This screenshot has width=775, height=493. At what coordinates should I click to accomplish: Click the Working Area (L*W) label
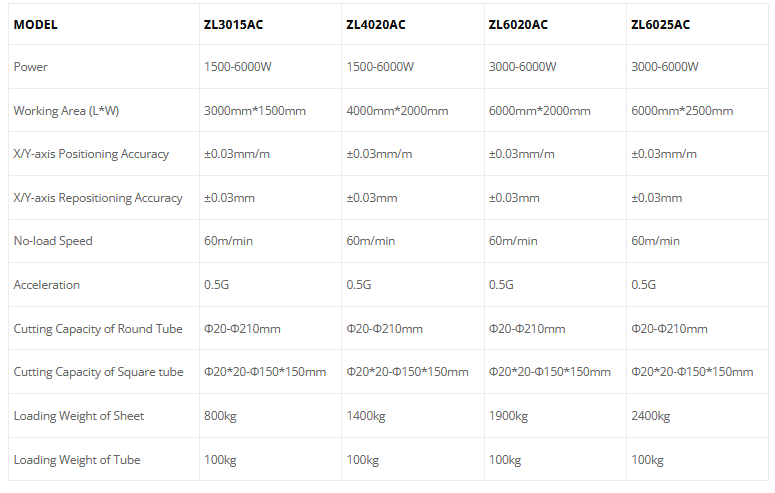point(66,111)
